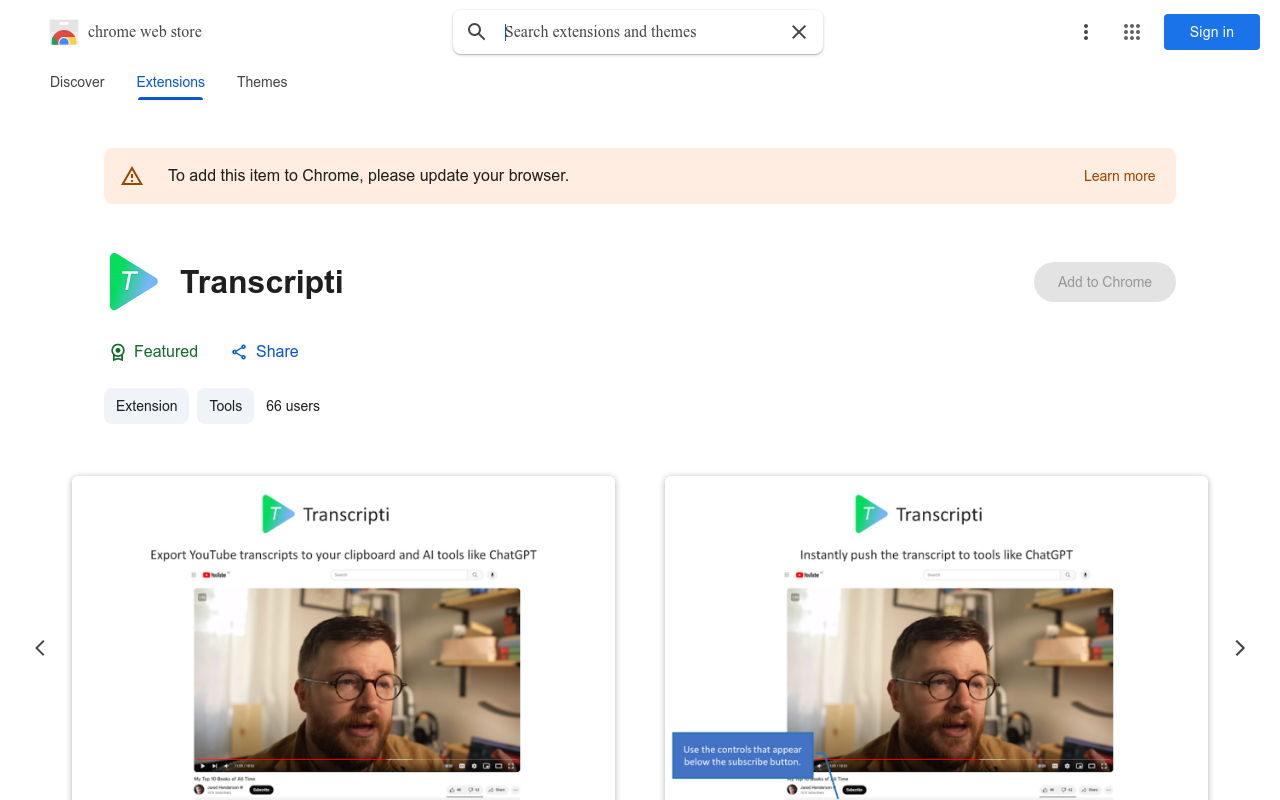Open the Learn more link

(1119, 176)
